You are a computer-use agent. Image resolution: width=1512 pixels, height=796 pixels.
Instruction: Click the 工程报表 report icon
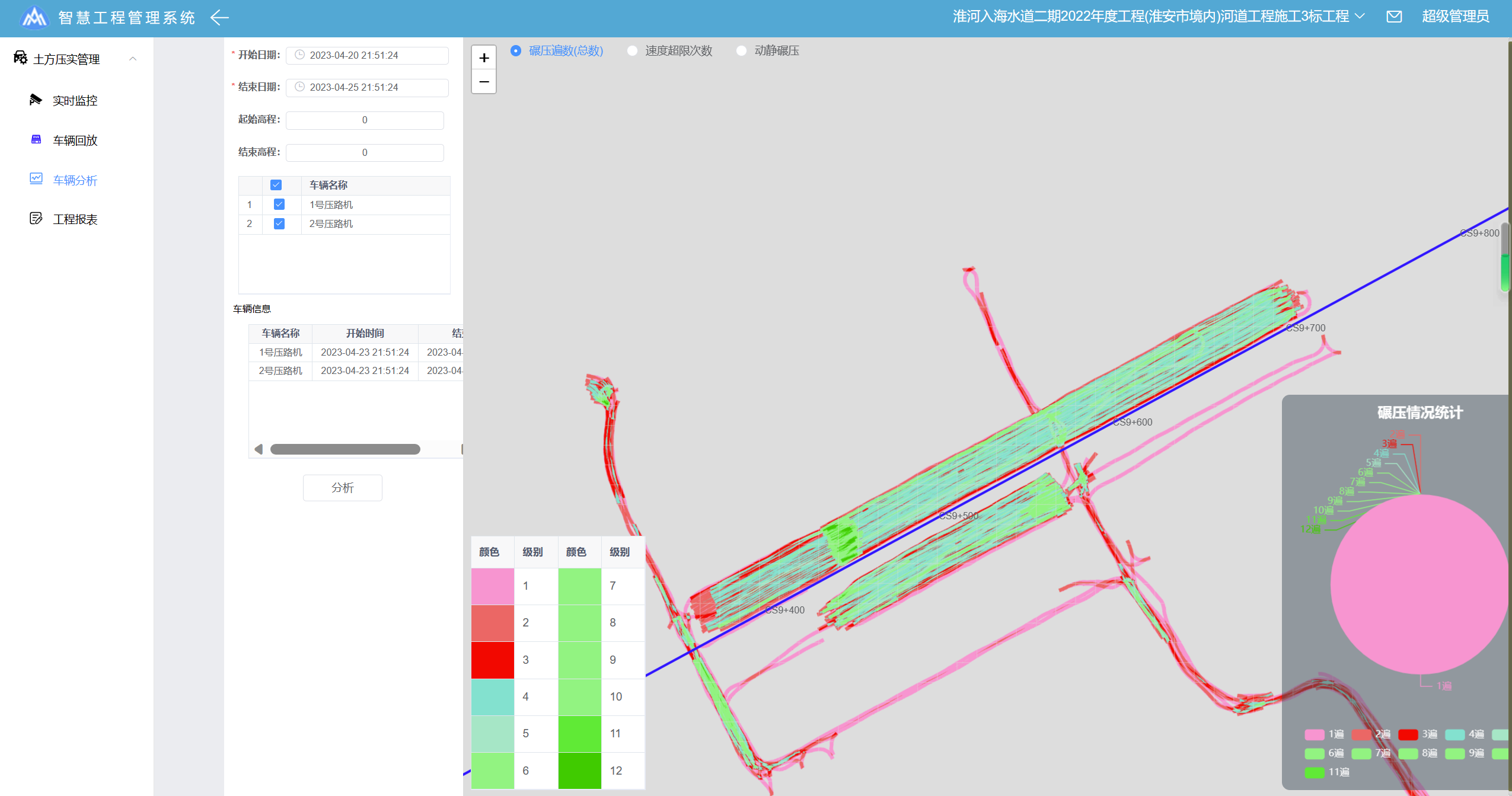(36, 218)
